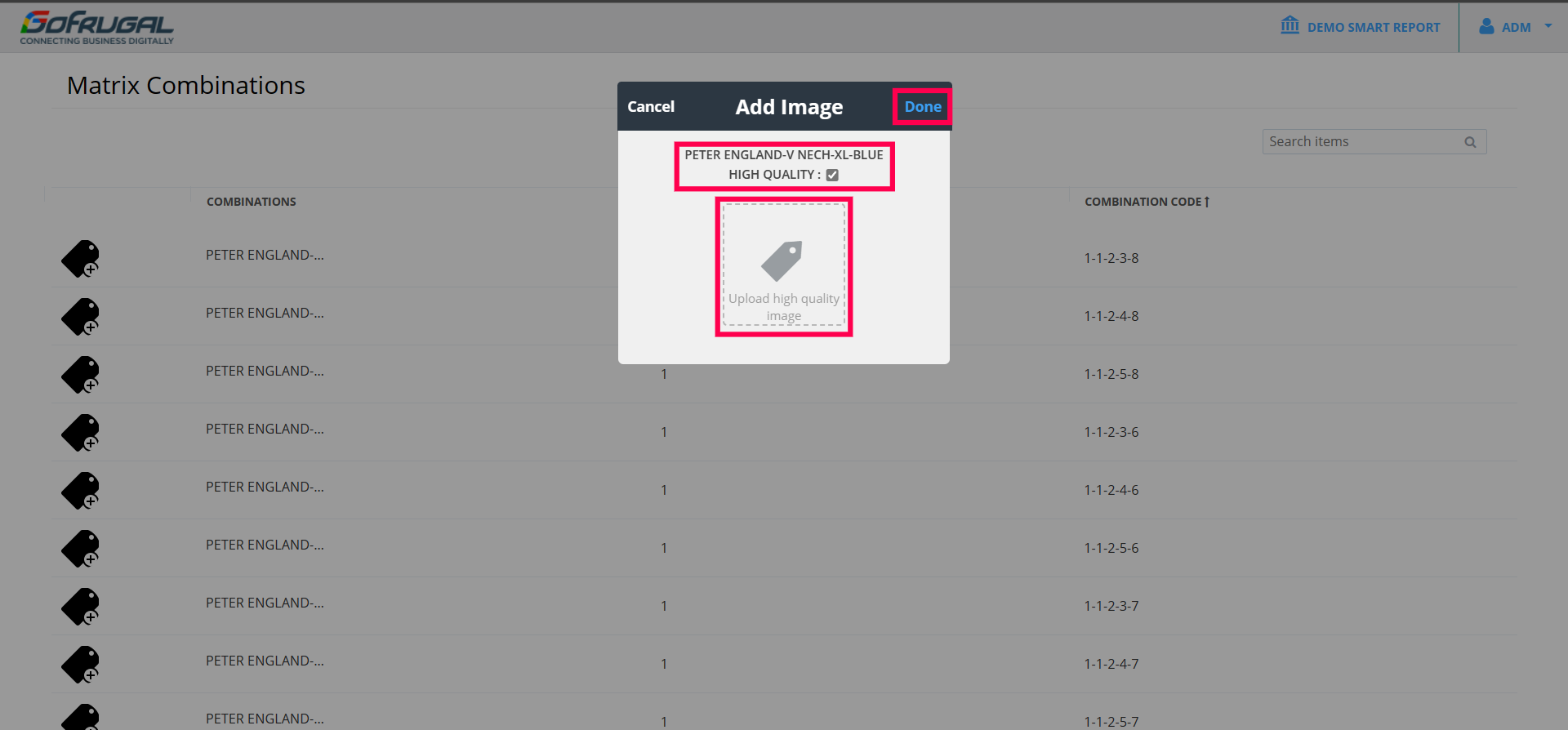This screenshot has height=730, width=1568.
Task: Select combination code 1-1-2-4-7
Action: pos(1111,664)
